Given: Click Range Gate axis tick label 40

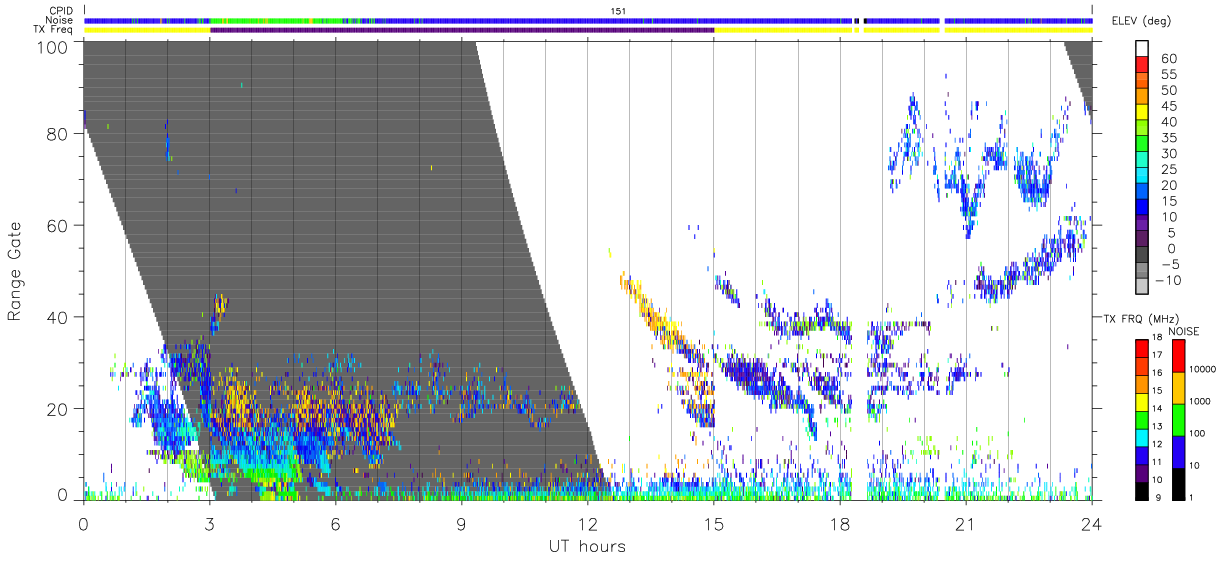Looking at the screenshot, I should coord(58,317).
